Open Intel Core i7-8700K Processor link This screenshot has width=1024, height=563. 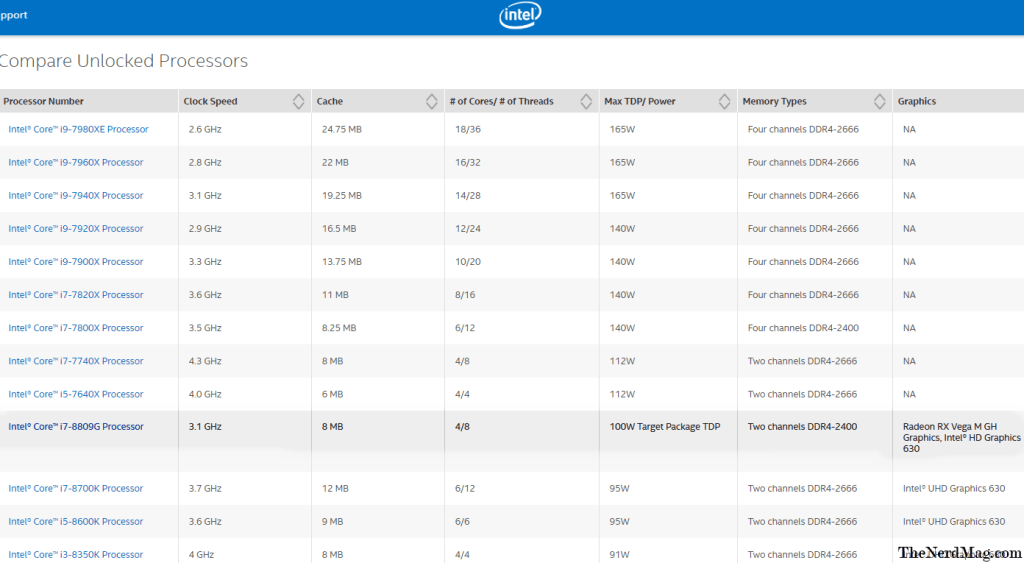coord(76,488)
